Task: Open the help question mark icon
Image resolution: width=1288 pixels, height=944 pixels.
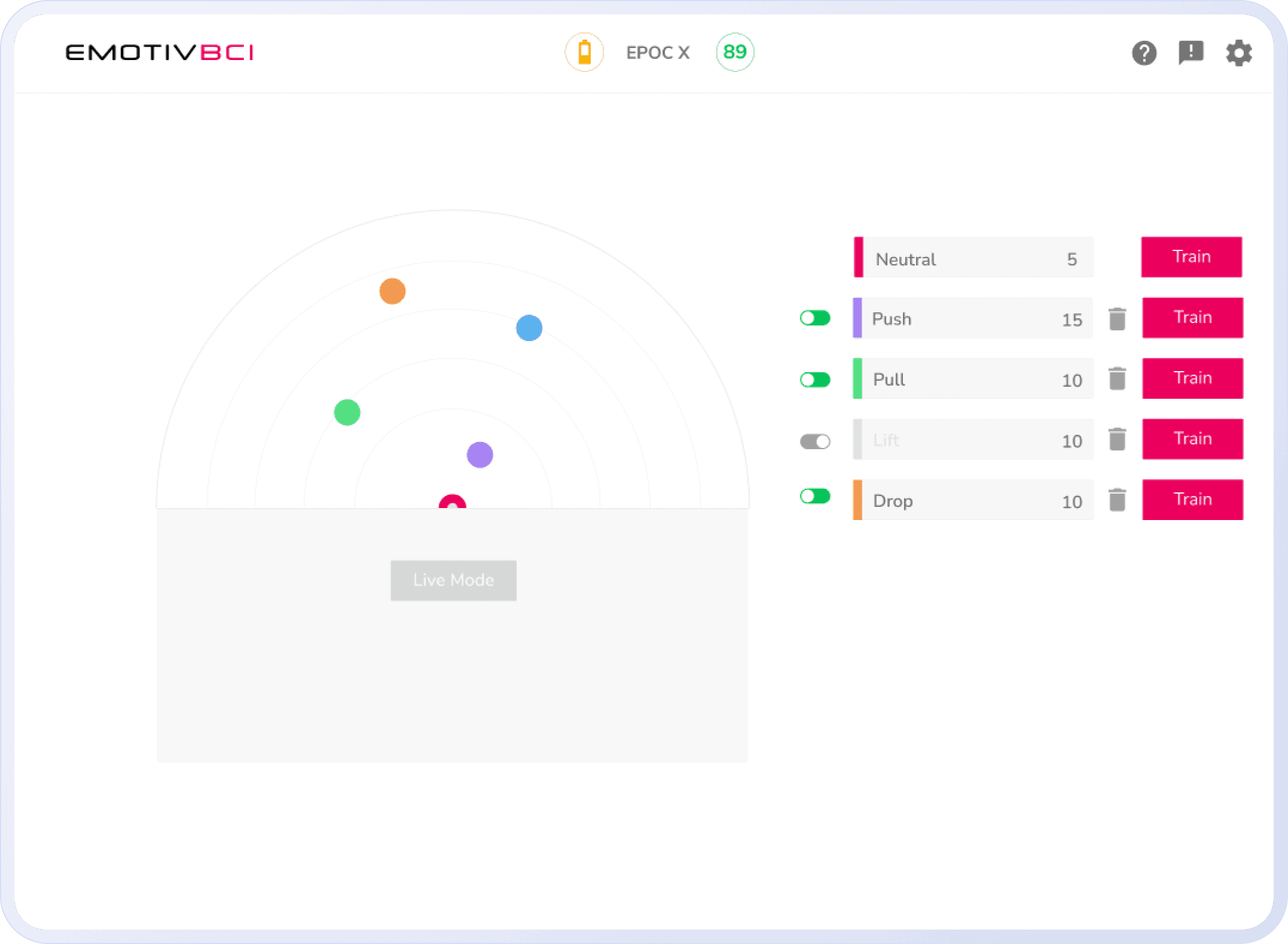Action: pyautogui.click(x=1144, y=53)
